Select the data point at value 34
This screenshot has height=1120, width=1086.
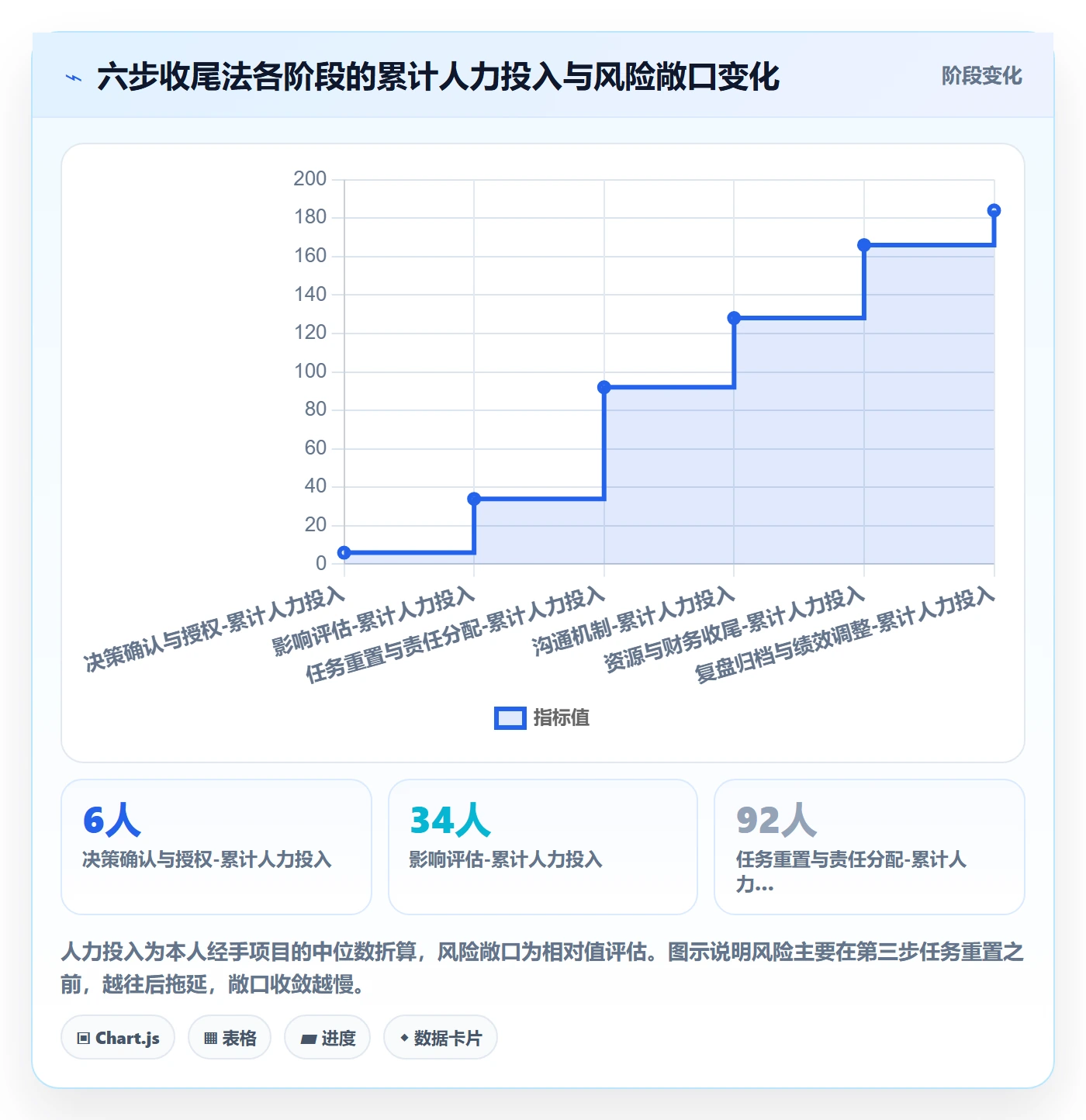[x=474, y=499]
